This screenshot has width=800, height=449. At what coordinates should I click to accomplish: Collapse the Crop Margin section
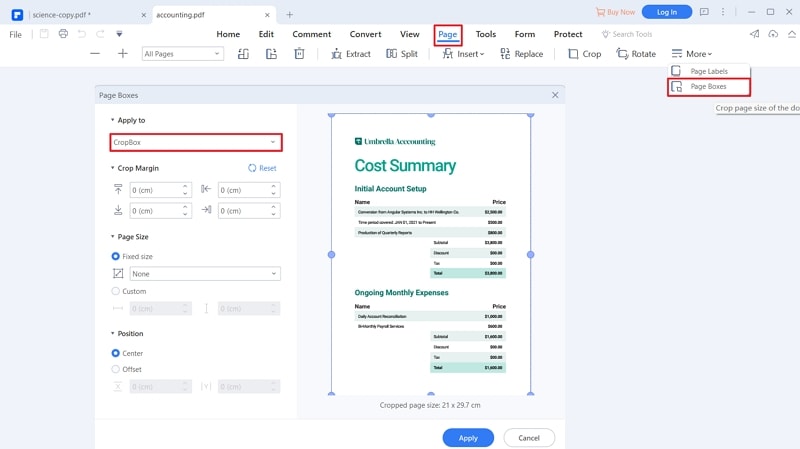coord(112,168)
